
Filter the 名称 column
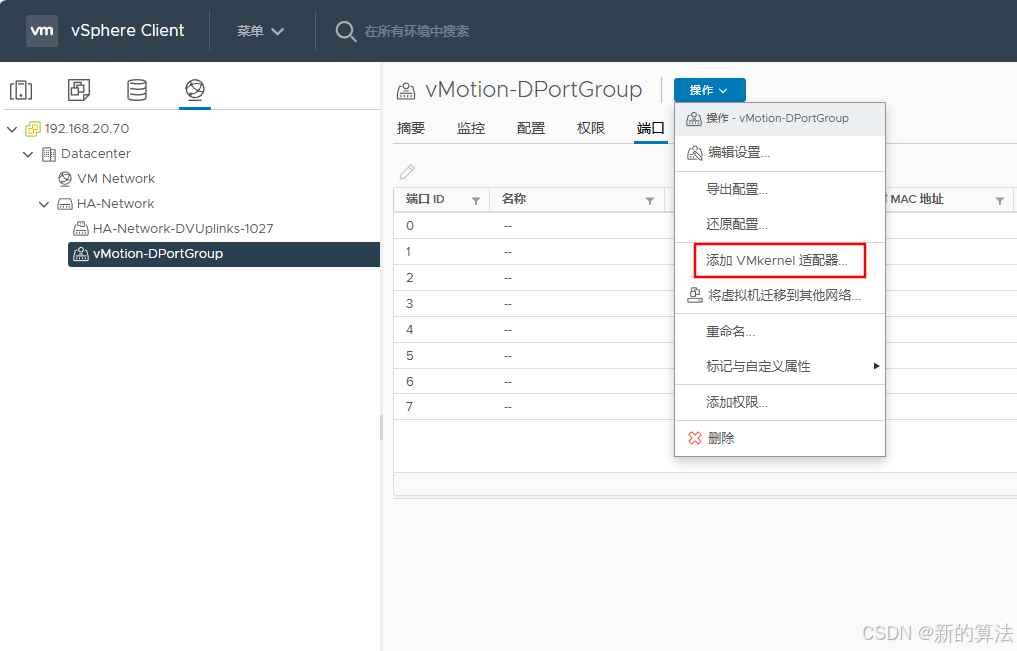(x=649, y=200)
